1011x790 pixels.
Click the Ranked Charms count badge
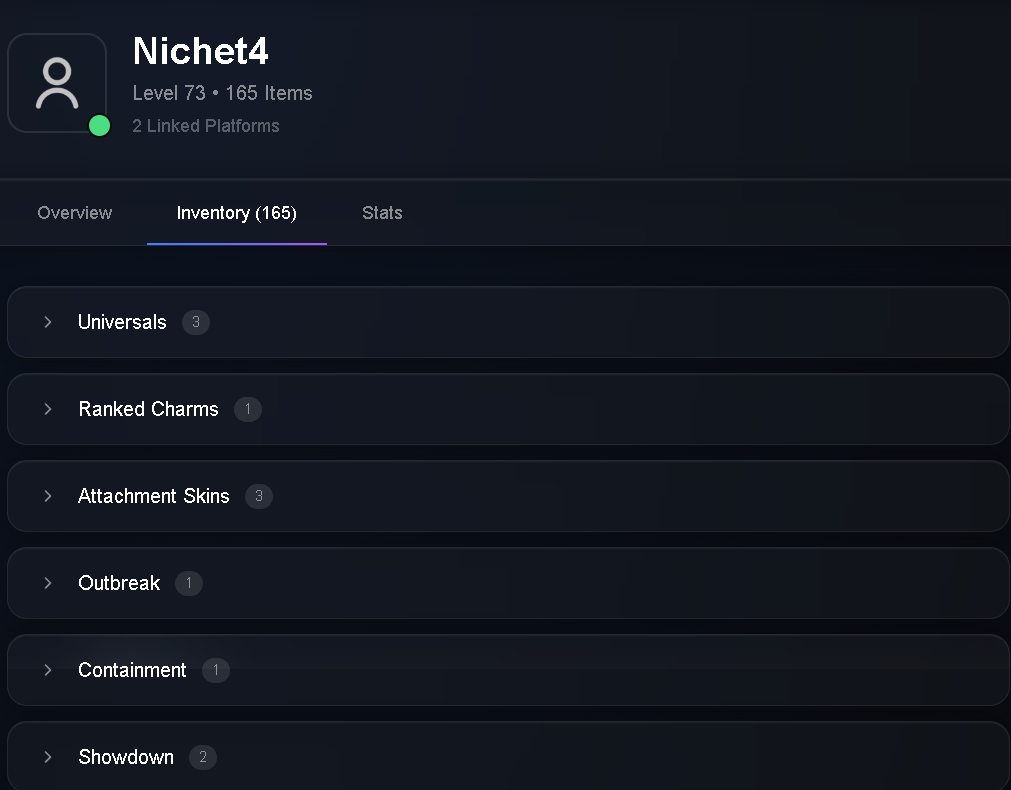pyautogui.click(x=248, y=409)
